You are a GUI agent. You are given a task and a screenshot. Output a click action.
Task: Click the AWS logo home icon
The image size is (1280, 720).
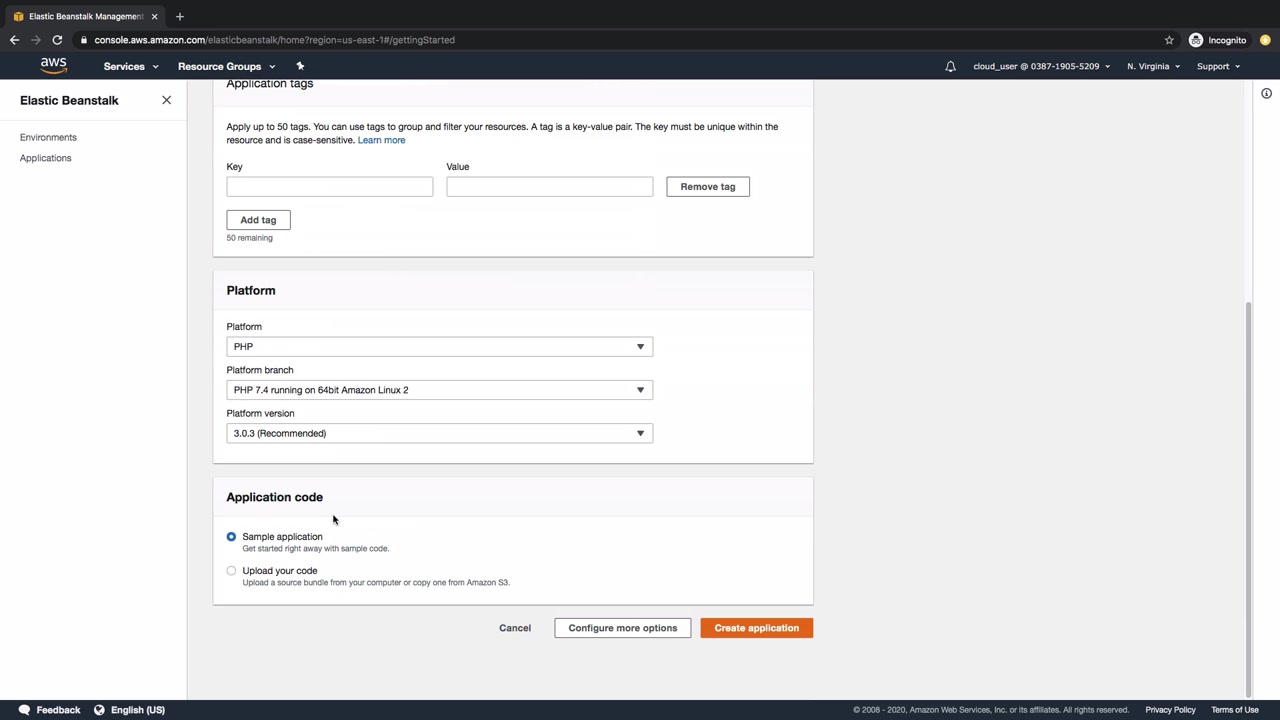(53, 66)
